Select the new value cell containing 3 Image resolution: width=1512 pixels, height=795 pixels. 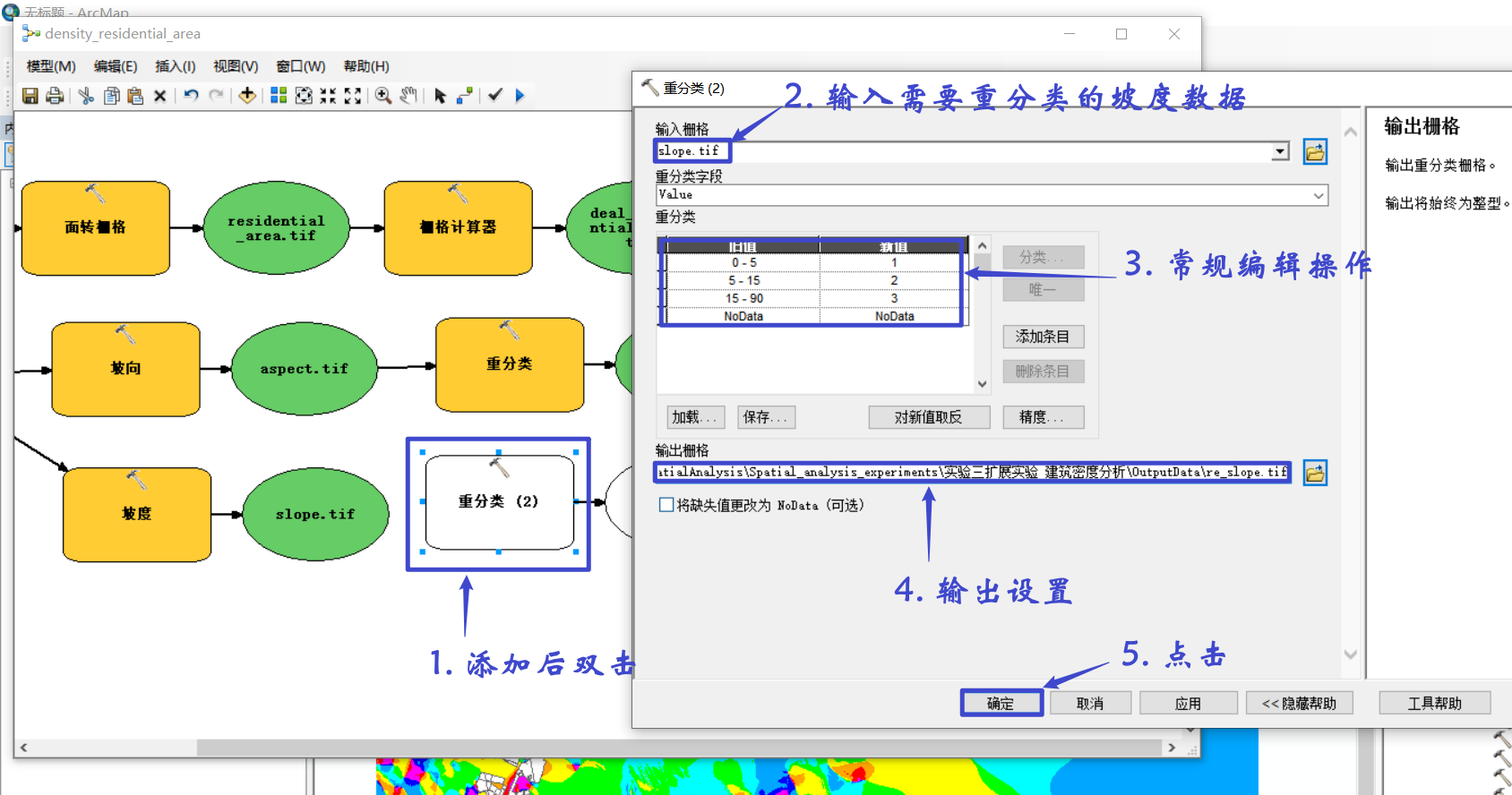point(892,298)
